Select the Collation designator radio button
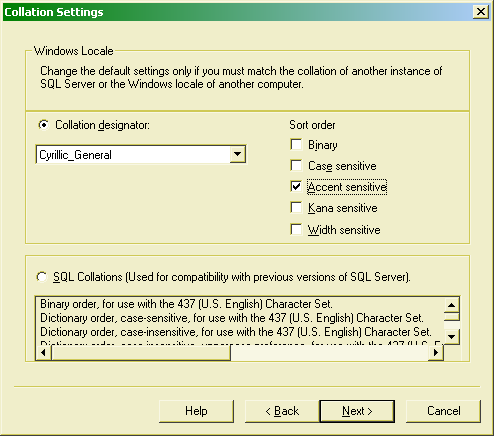This screenshot has height=436, width=494. [x=43, y=125]
